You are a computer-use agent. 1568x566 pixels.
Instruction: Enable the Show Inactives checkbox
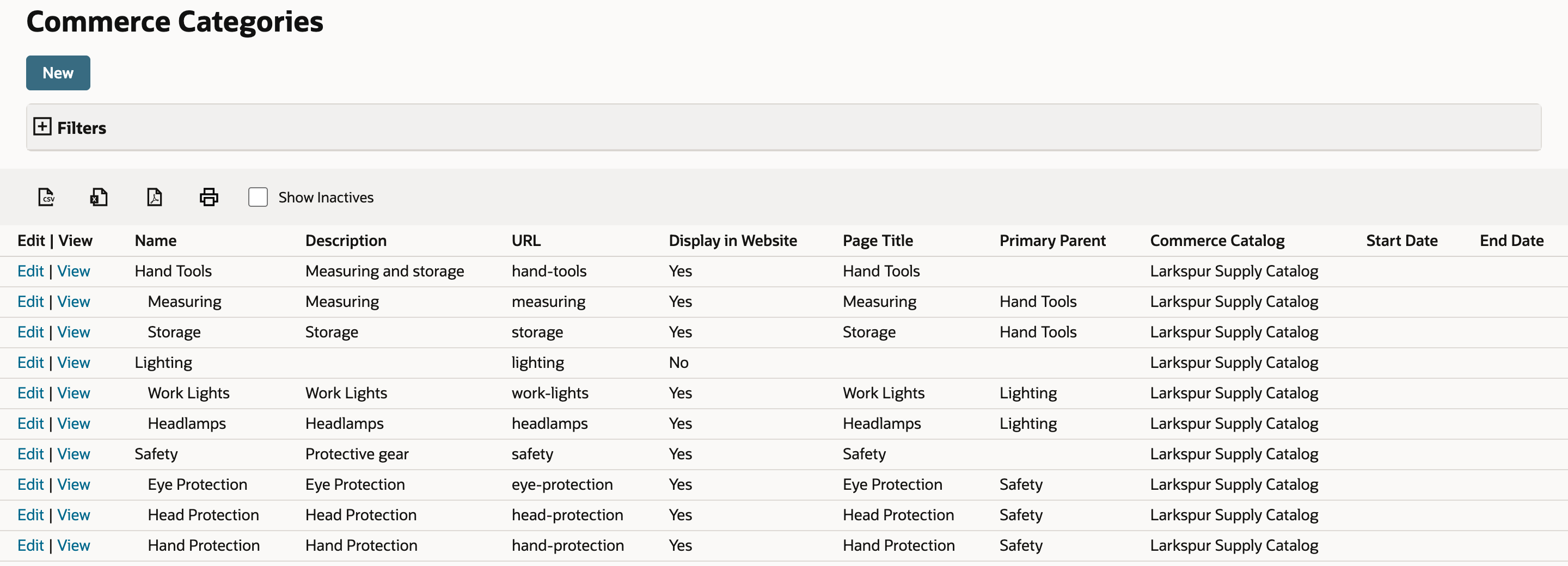[258, 197]
